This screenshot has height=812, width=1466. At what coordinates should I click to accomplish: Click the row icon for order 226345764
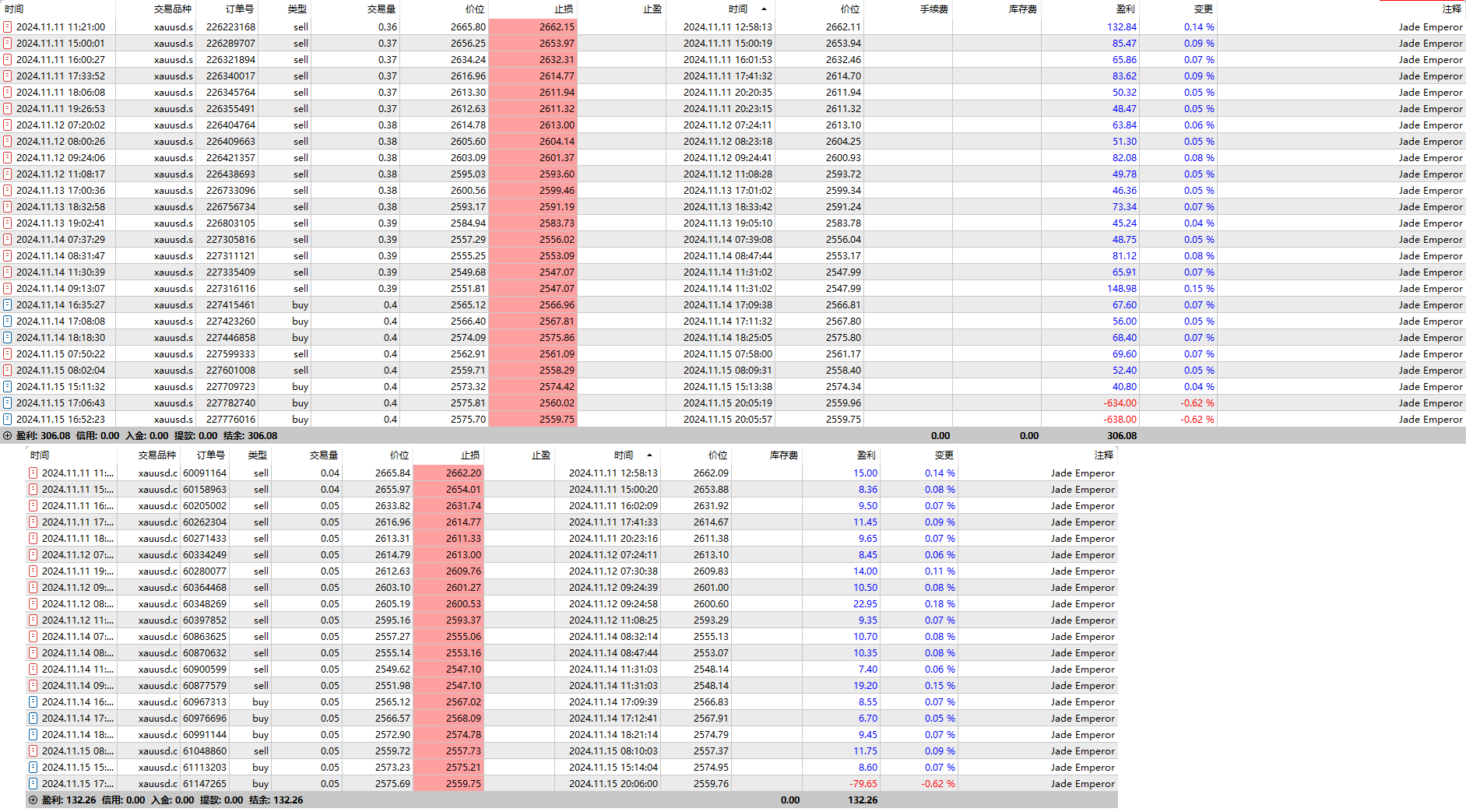[x=8, y=92]
